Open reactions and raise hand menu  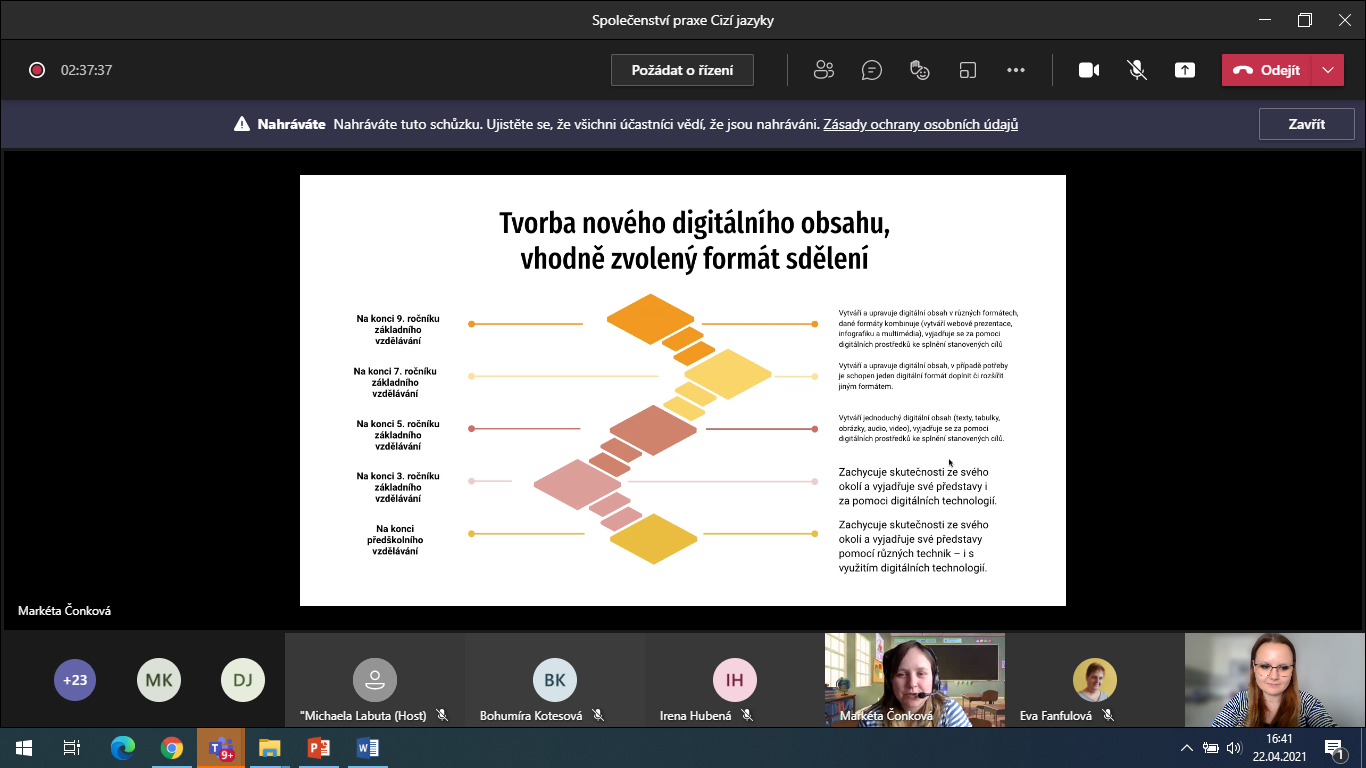click(920, 70)
